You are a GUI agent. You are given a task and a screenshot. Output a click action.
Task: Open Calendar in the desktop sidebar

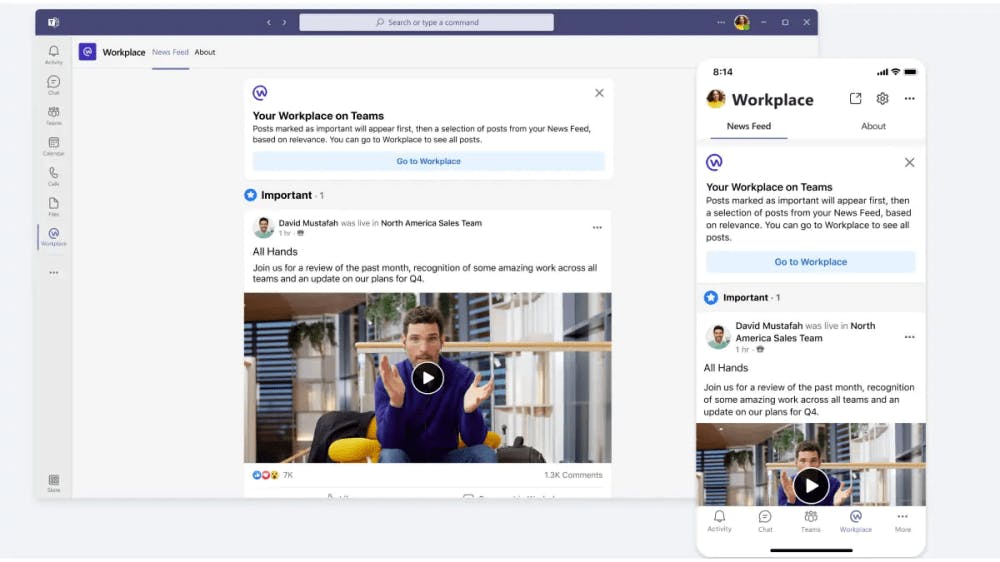(x=54, y=145)
